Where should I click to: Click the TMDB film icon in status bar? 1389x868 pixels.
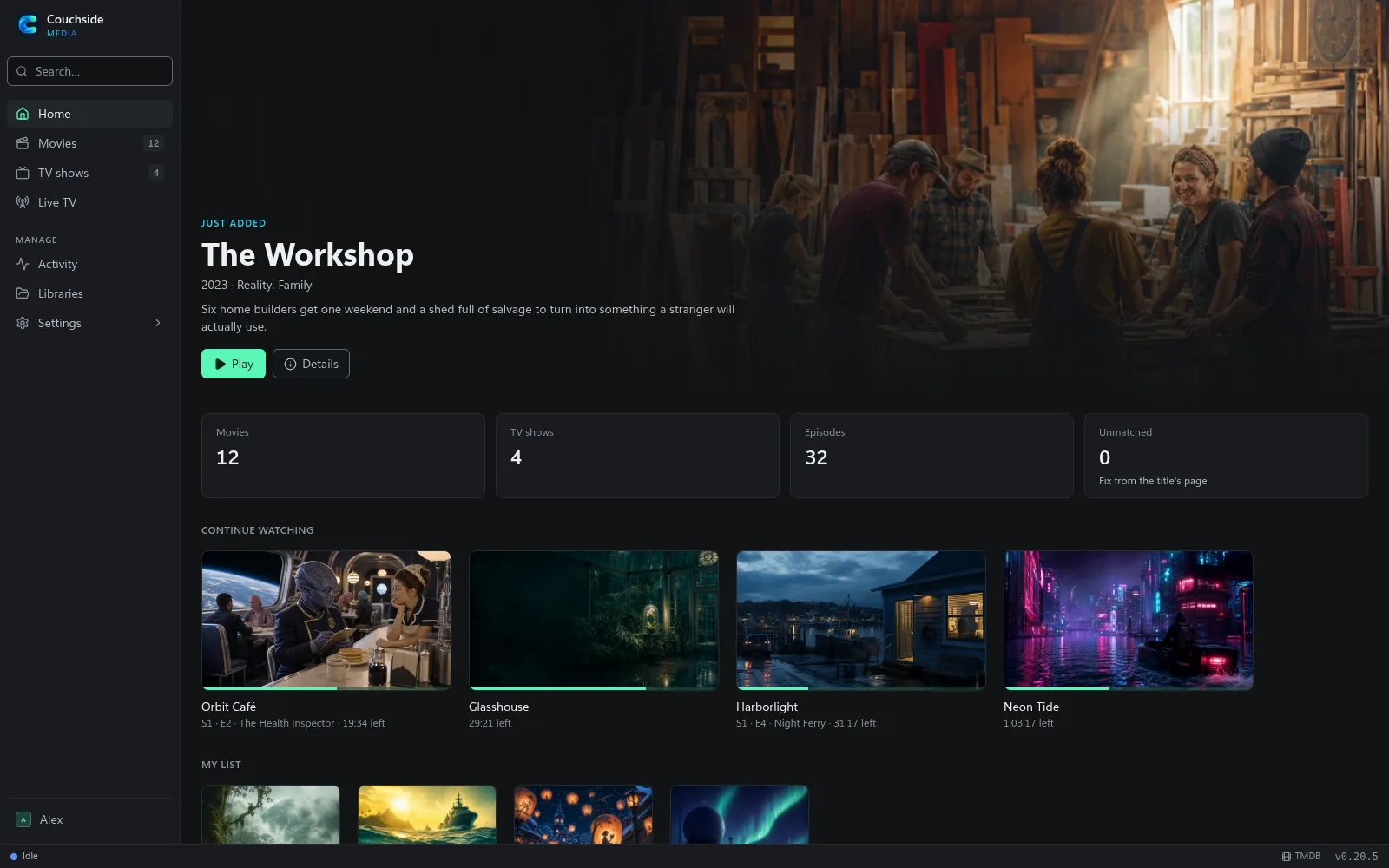(1287, 856)
